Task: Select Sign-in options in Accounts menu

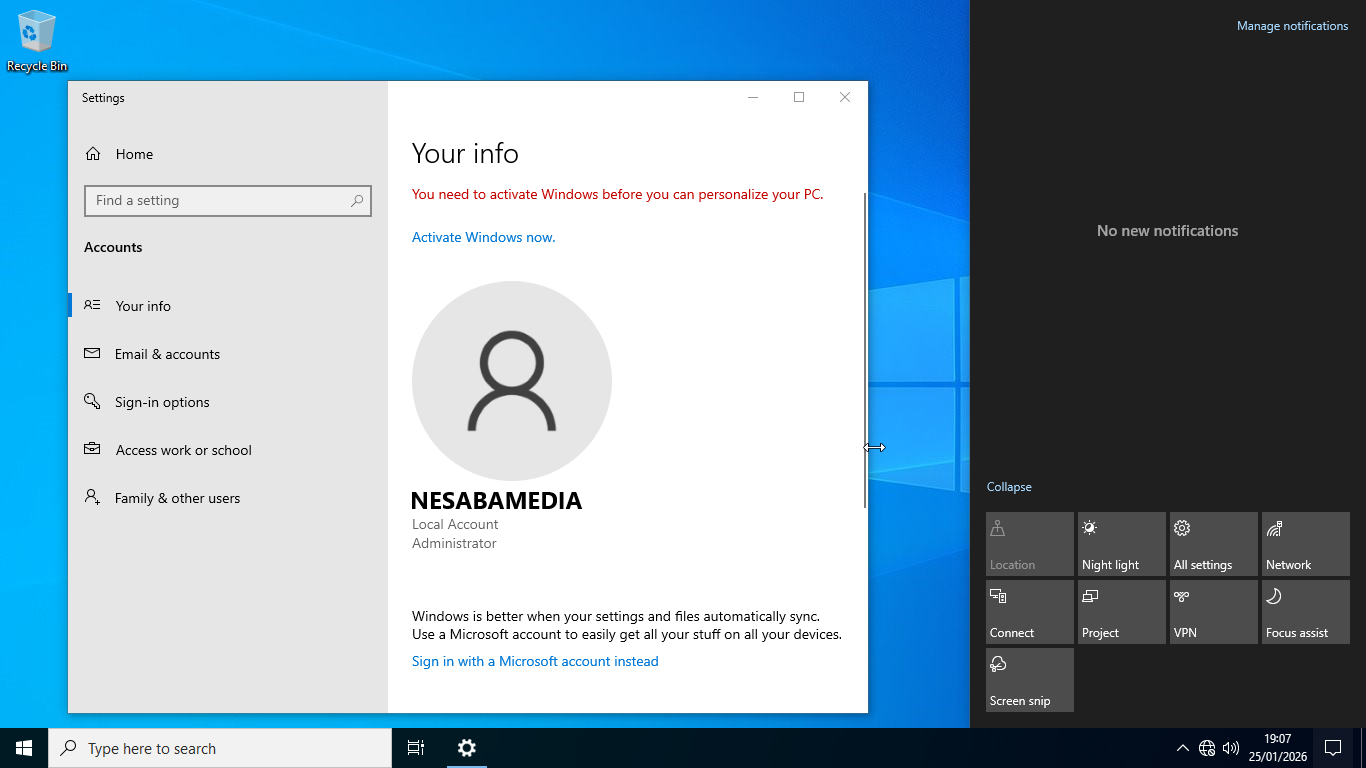Action: (162, 402)
